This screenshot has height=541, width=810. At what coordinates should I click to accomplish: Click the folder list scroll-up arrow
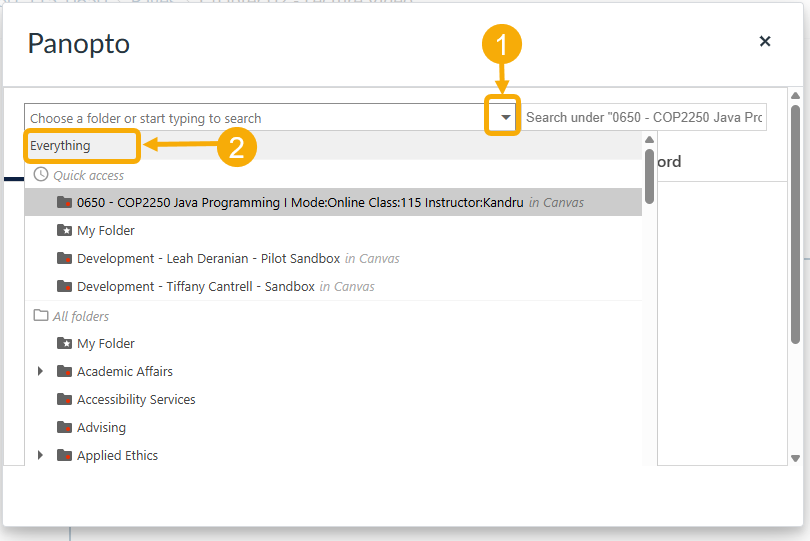pyautogui.click(x=649, y=140)
